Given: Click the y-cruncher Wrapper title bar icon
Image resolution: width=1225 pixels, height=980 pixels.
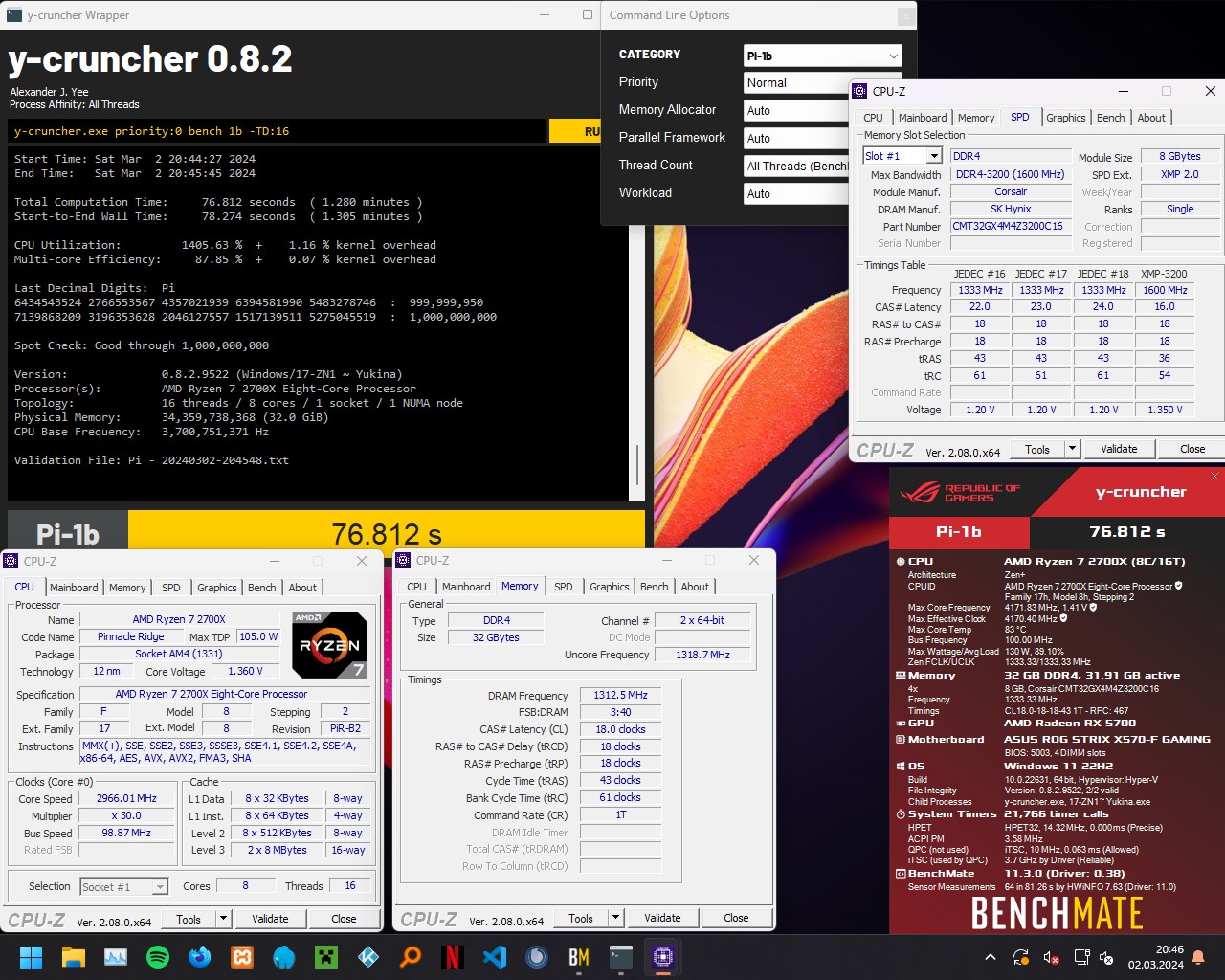Looking at the screenshot, I should [14, 15].
